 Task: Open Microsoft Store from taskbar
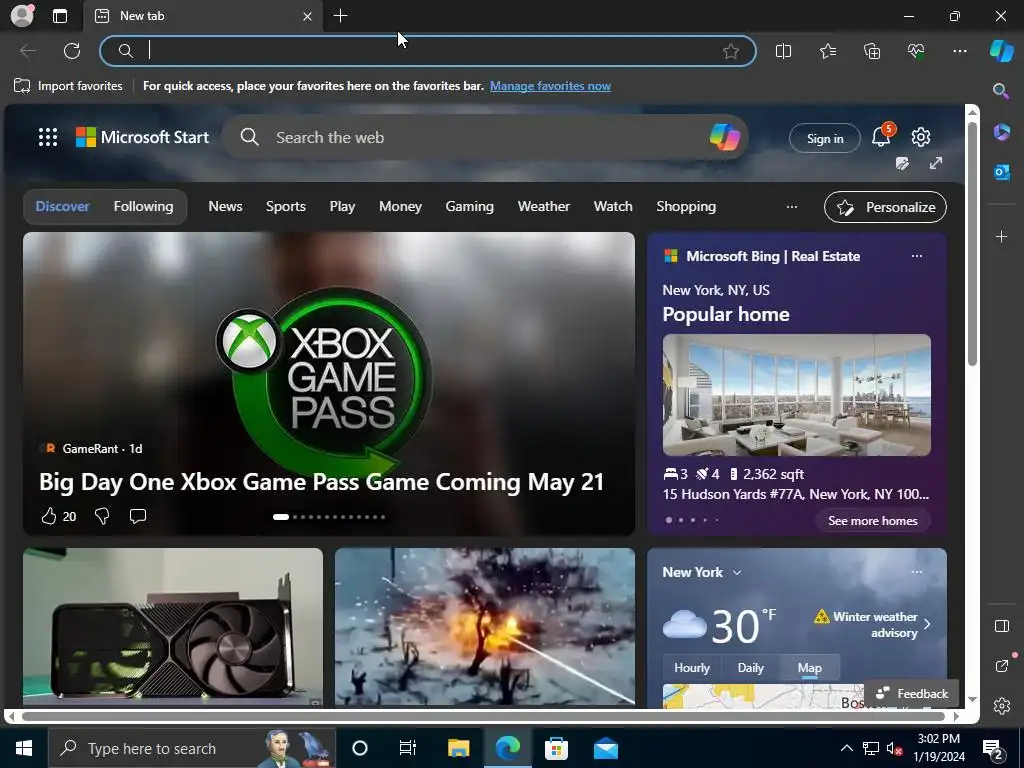click(556, 748)
